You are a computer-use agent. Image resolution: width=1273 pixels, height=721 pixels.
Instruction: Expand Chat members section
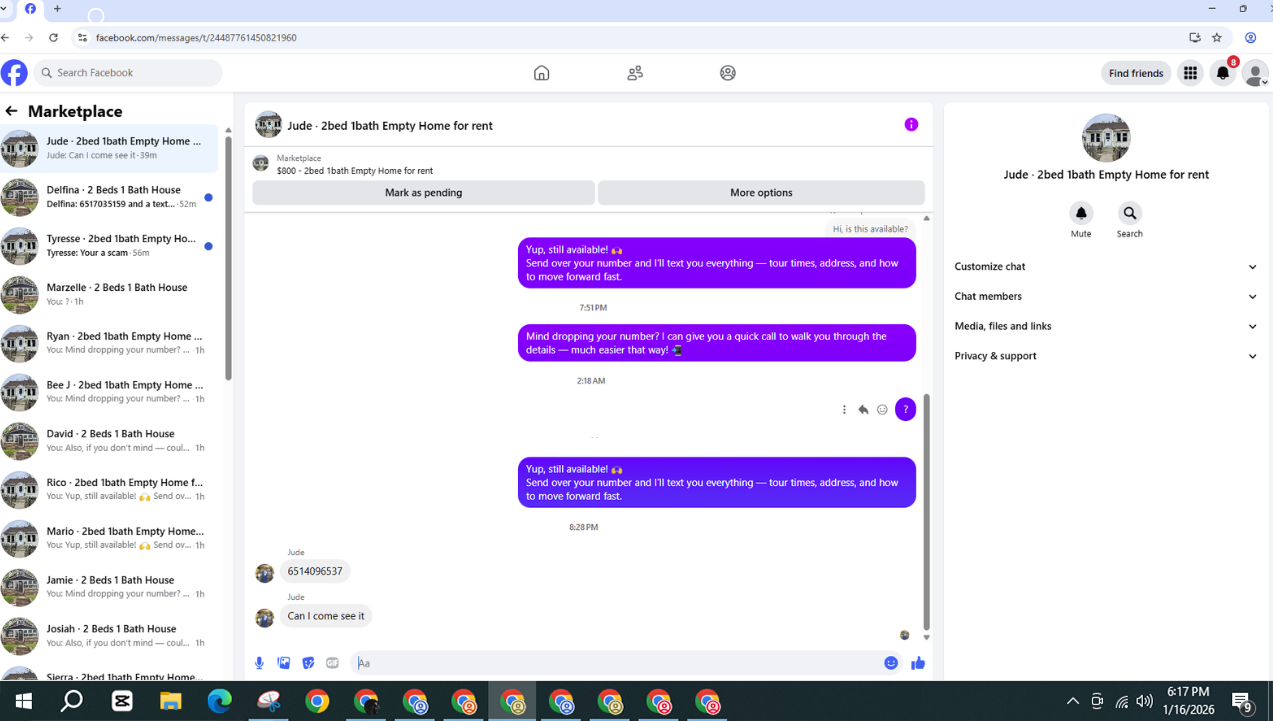coord(1106,296)
